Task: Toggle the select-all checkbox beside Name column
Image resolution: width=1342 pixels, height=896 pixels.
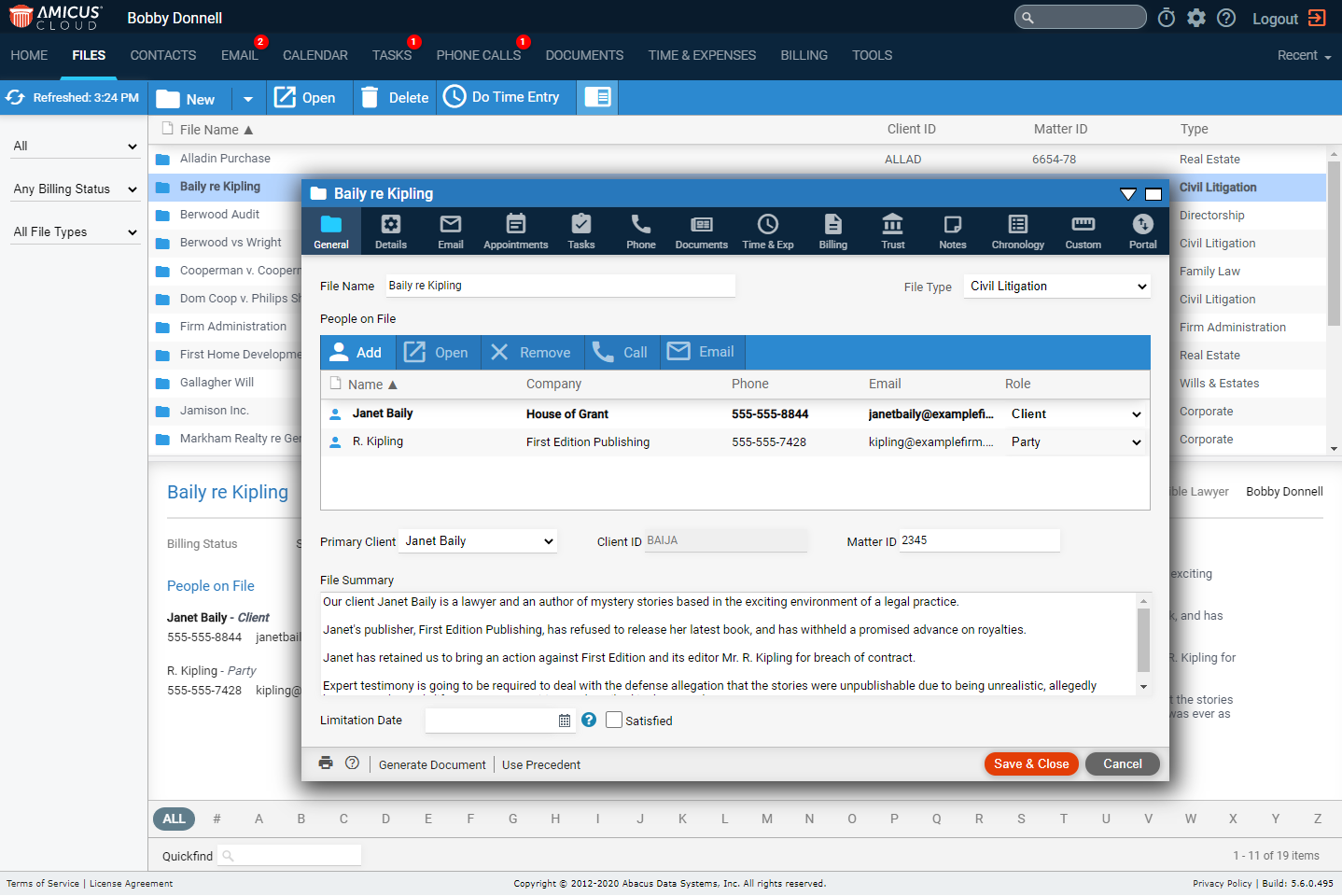Action: tap(336, 383)
